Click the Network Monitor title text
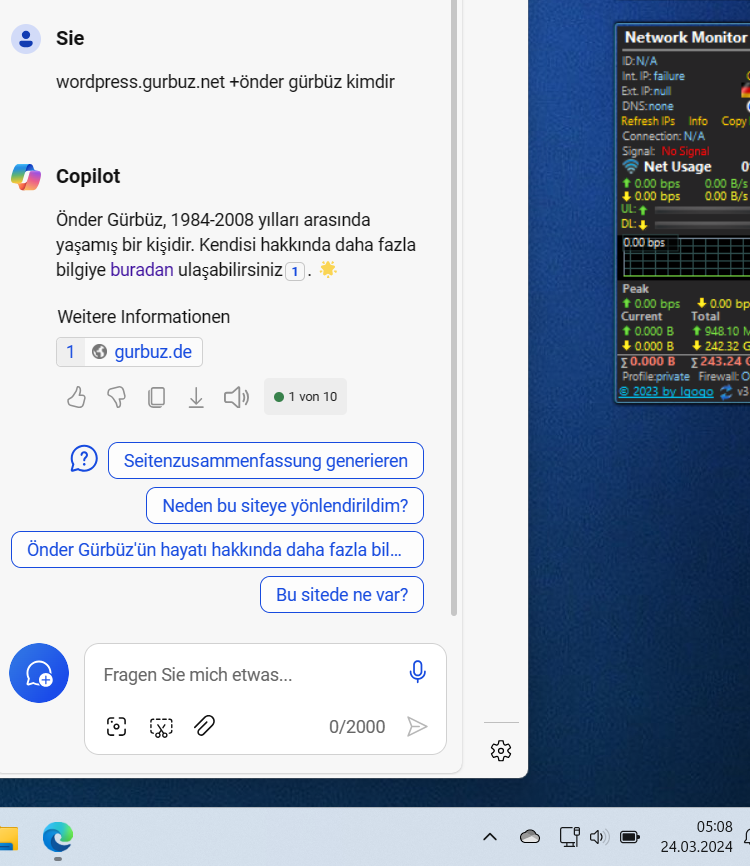Image resolution: width=750 pixels, height=866 pixels. pos(686,38)
